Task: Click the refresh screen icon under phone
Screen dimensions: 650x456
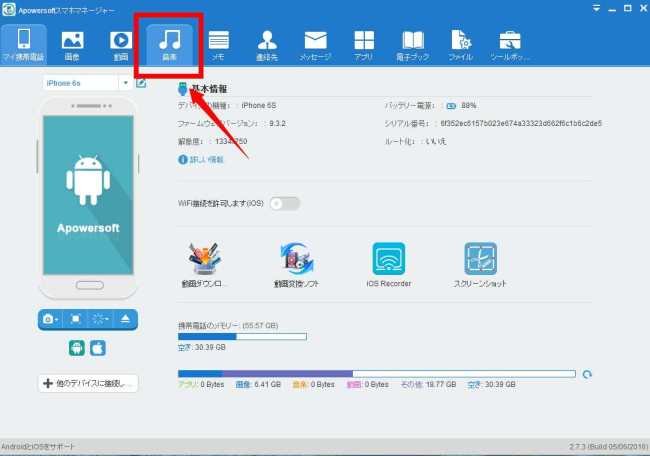Action: [100, 319]
